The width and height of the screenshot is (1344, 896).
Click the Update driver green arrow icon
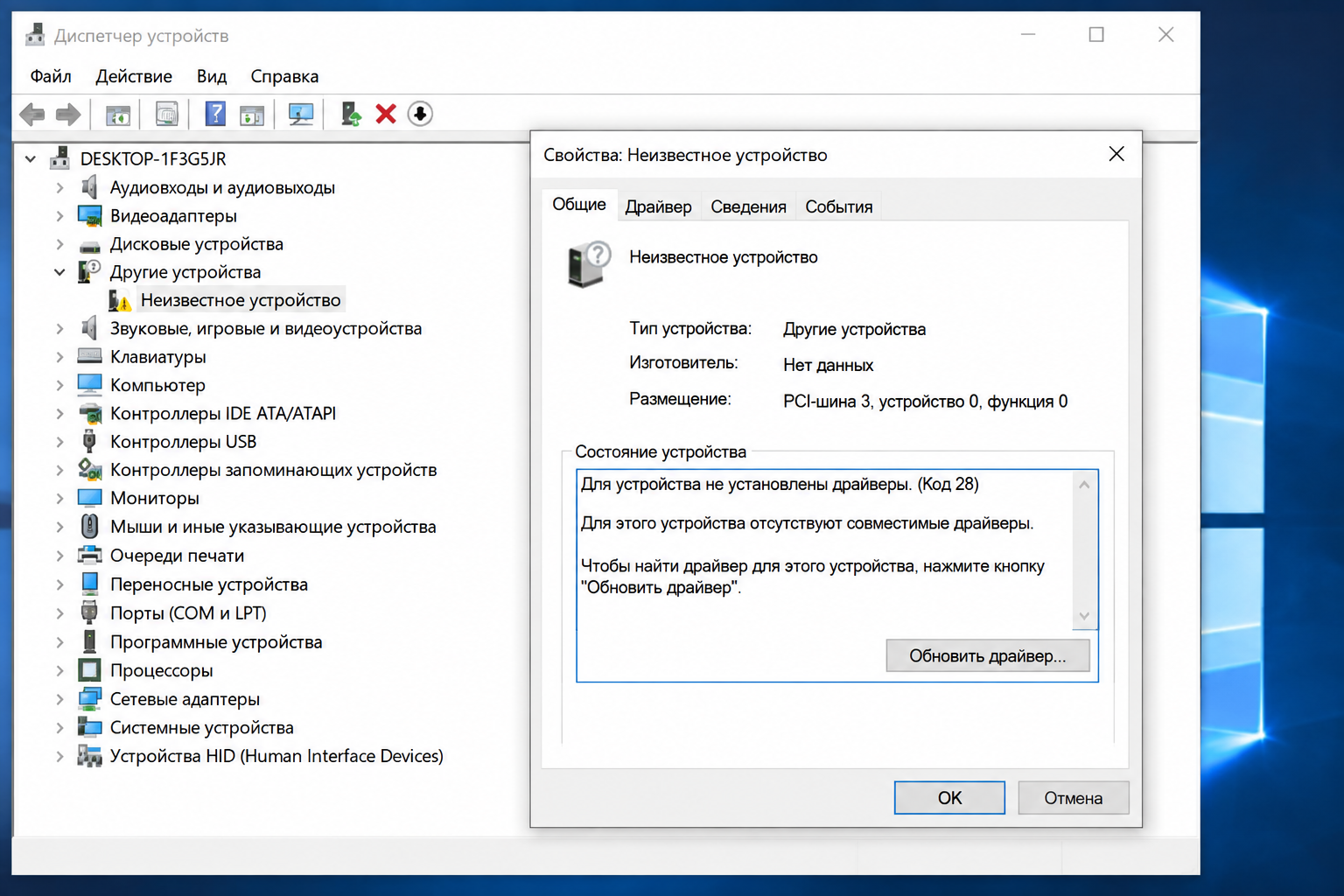click(351, 114)
